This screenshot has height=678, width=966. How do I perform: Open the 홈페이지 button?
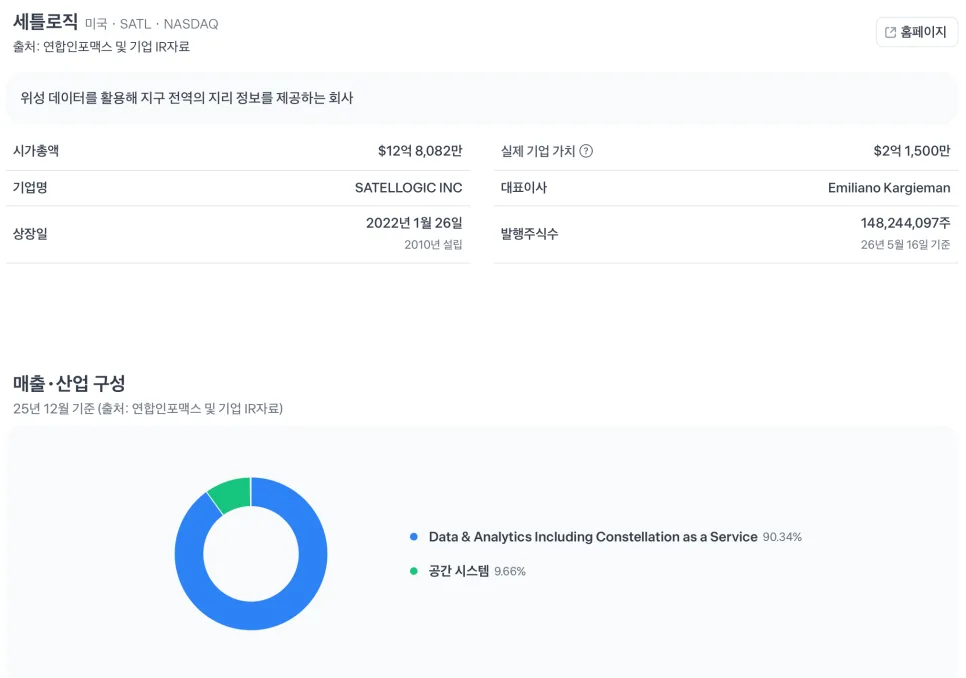916,32
